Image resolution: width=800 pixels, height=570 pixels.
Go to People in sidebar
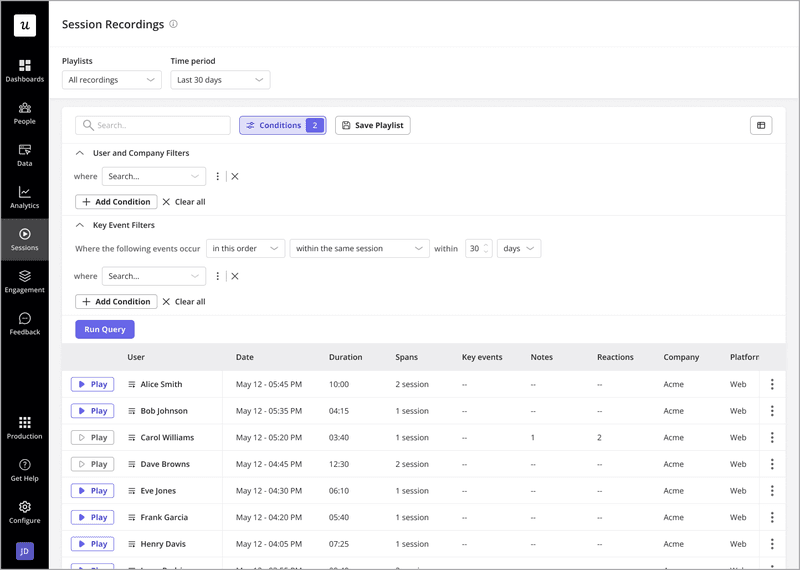pos(24,113)
